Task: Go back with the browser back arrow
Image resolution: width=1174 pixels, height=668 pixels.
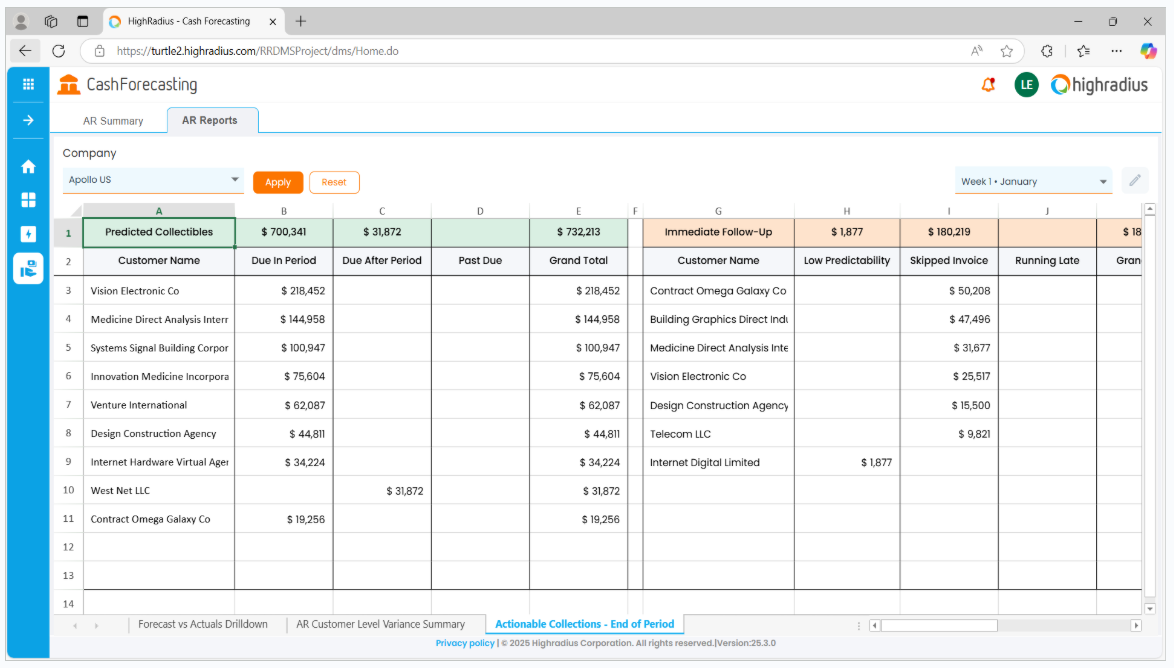Action: pyautogui.click(x=25, y=51)
